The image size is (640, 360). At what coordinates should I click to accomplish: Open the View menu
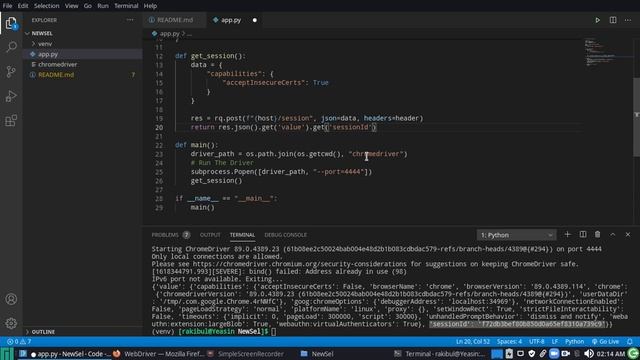(71, 6)
